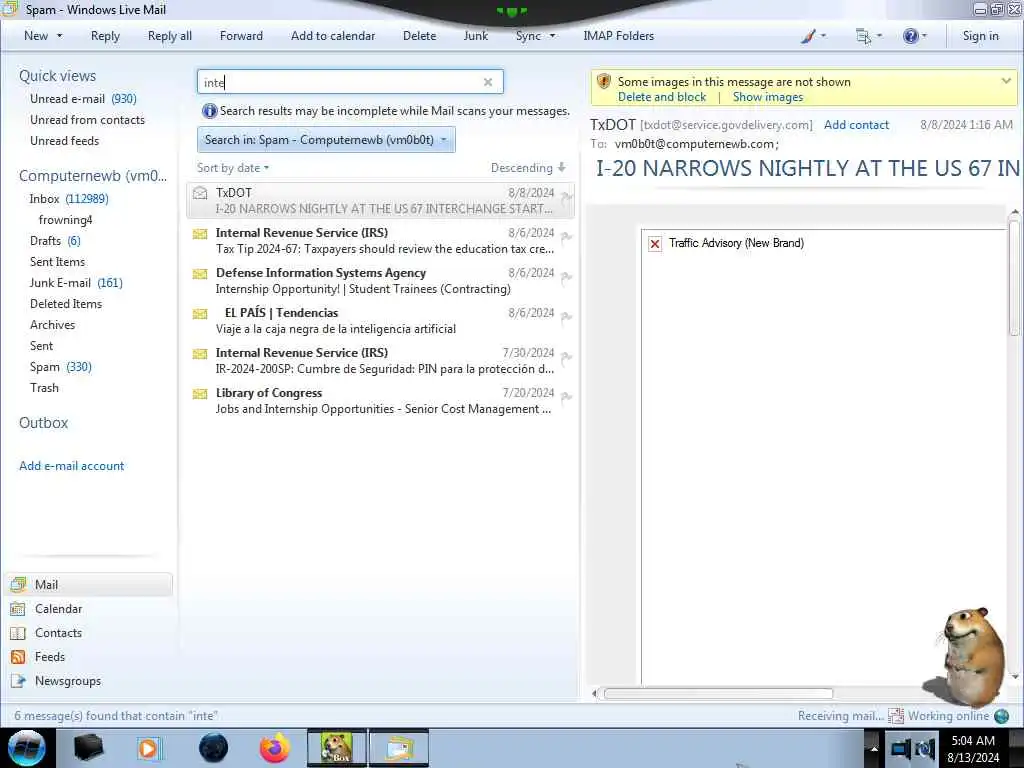Select the Outbox folder
This screenshot has width=1024, height=768.
pyautogui.click(x=43, y=423)
